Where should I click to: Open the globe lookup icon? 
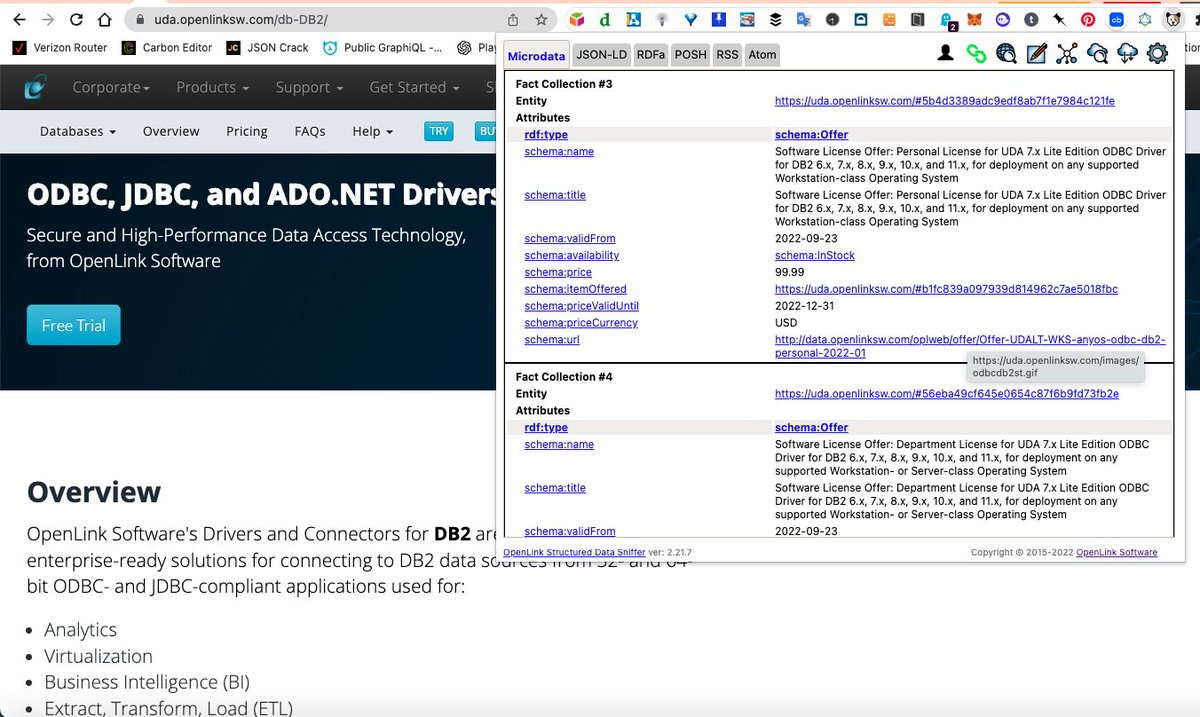click(1006, 53)
